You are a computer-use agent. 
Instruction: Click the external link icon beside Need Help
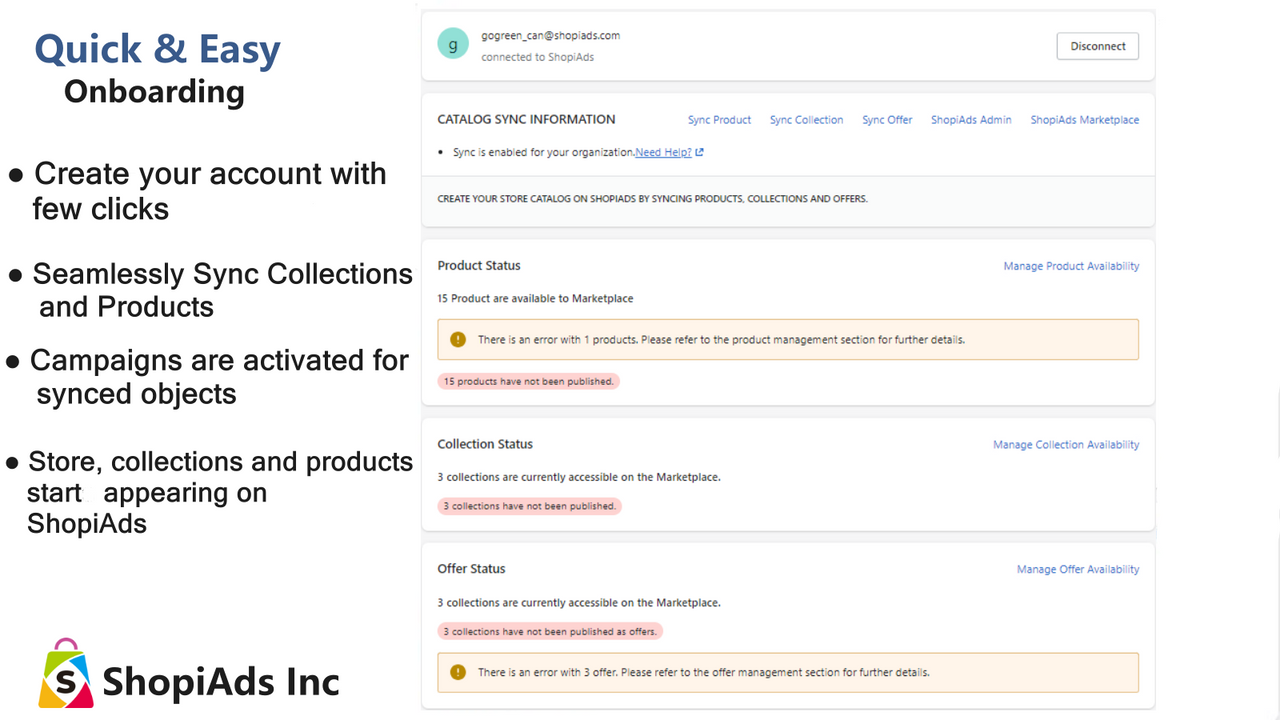pos(699,152)
